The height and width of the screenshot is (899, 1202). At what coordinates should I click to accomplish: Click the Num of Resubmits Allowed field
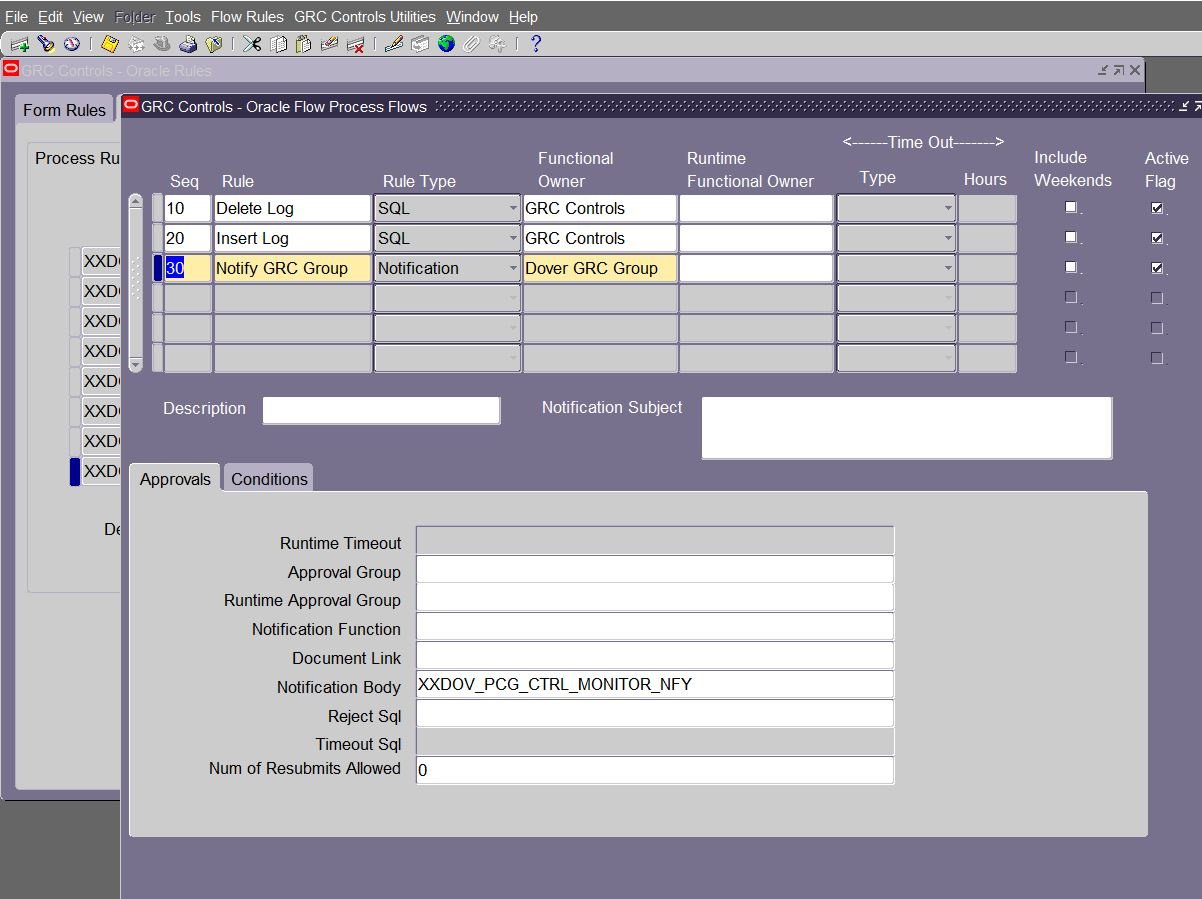point(655,770)
